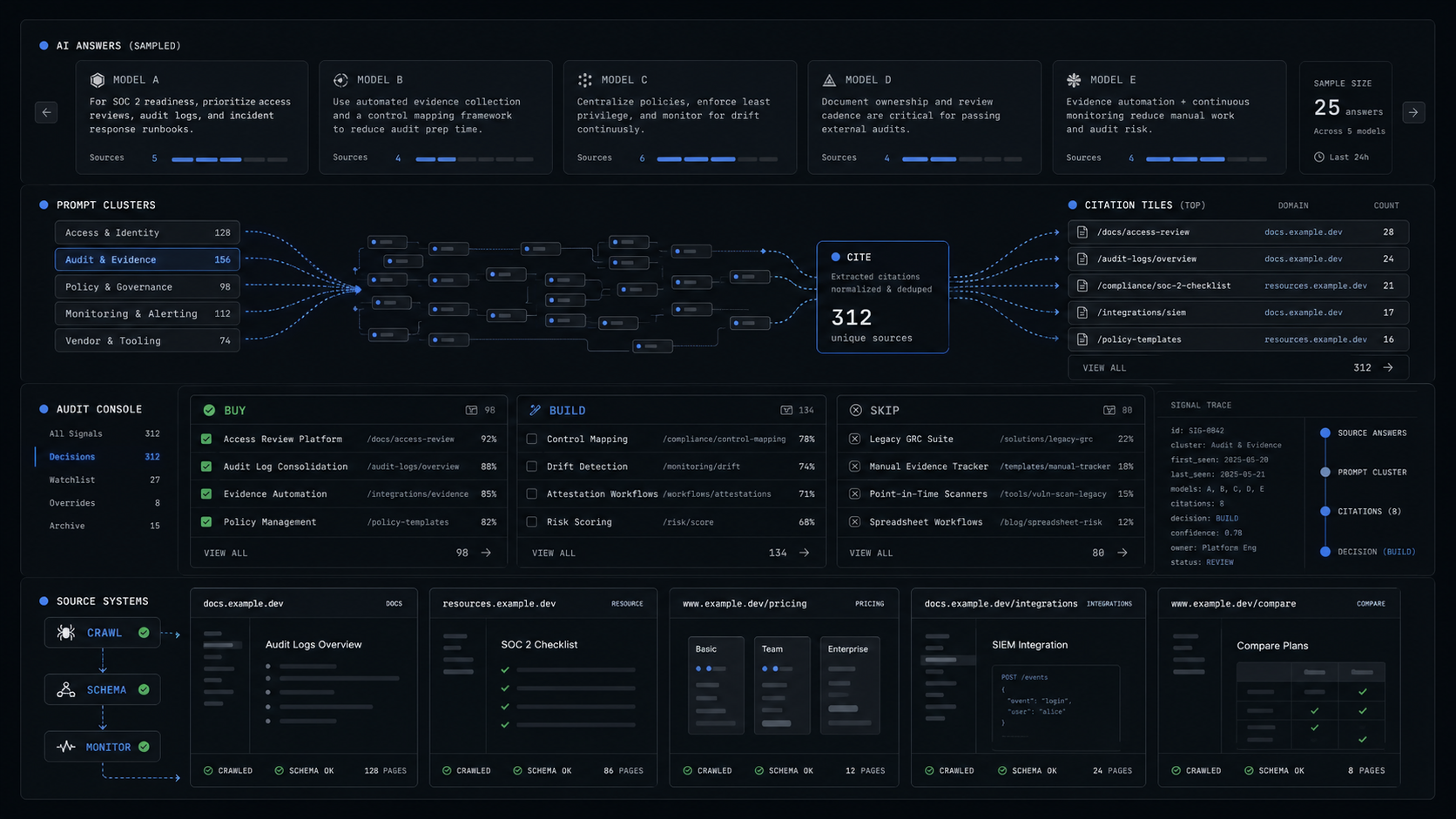Click the Model E asterisk icon
Screen dimensions: 1456x819
point(1074,80)
